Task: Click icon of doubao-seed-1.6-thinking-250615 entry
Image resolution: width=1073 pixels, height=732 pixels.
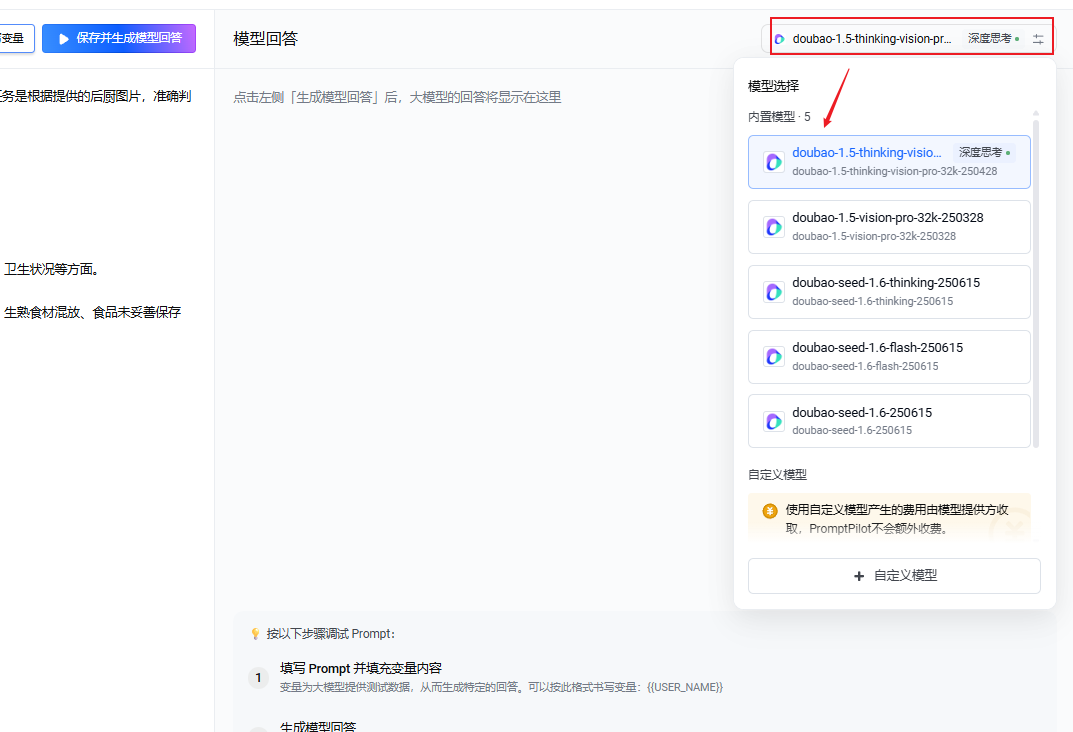Action: [x=774, y=292]
